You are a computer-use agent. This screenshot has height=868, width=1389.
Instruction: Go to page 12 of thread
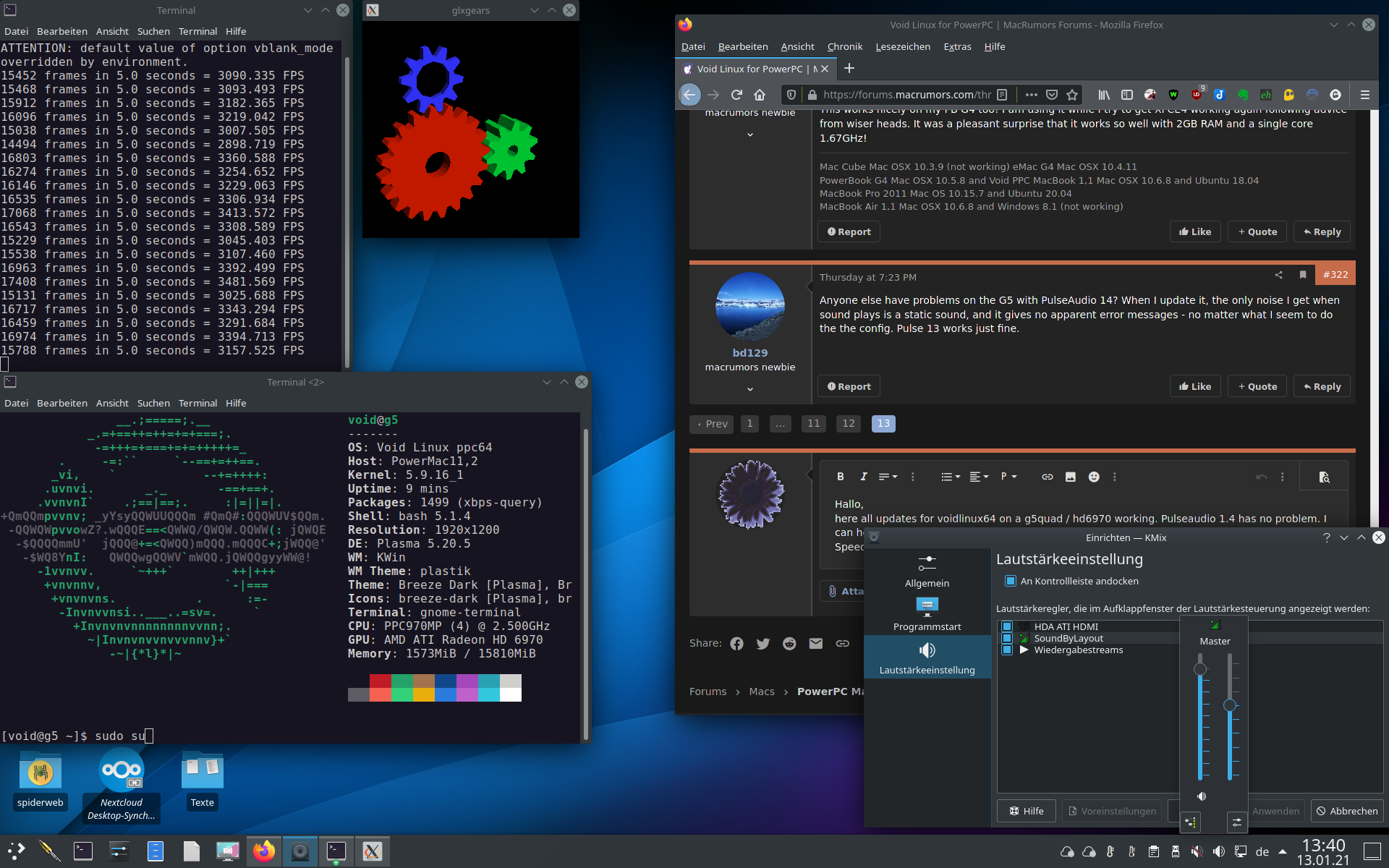[849, 424]
